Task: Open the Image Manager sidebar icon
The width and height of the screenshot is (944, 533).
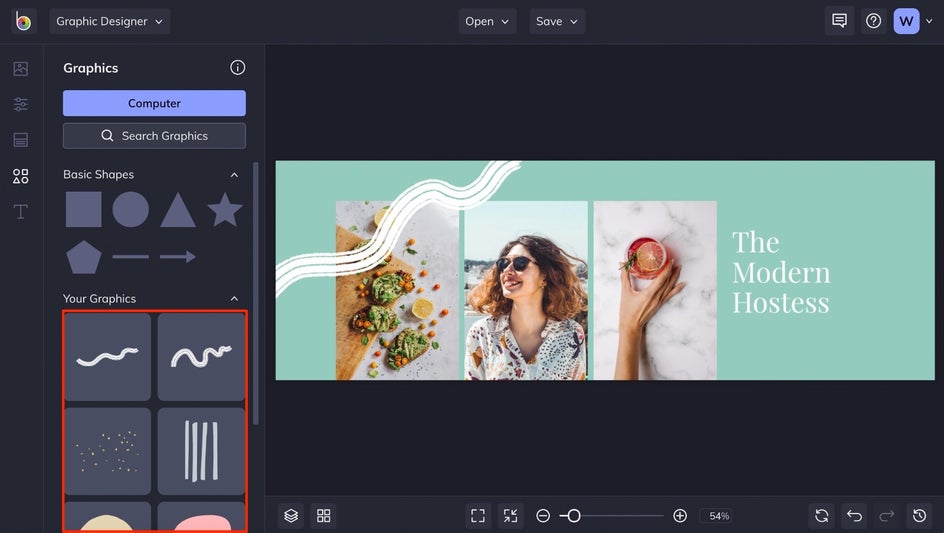Action: [20, 69]
